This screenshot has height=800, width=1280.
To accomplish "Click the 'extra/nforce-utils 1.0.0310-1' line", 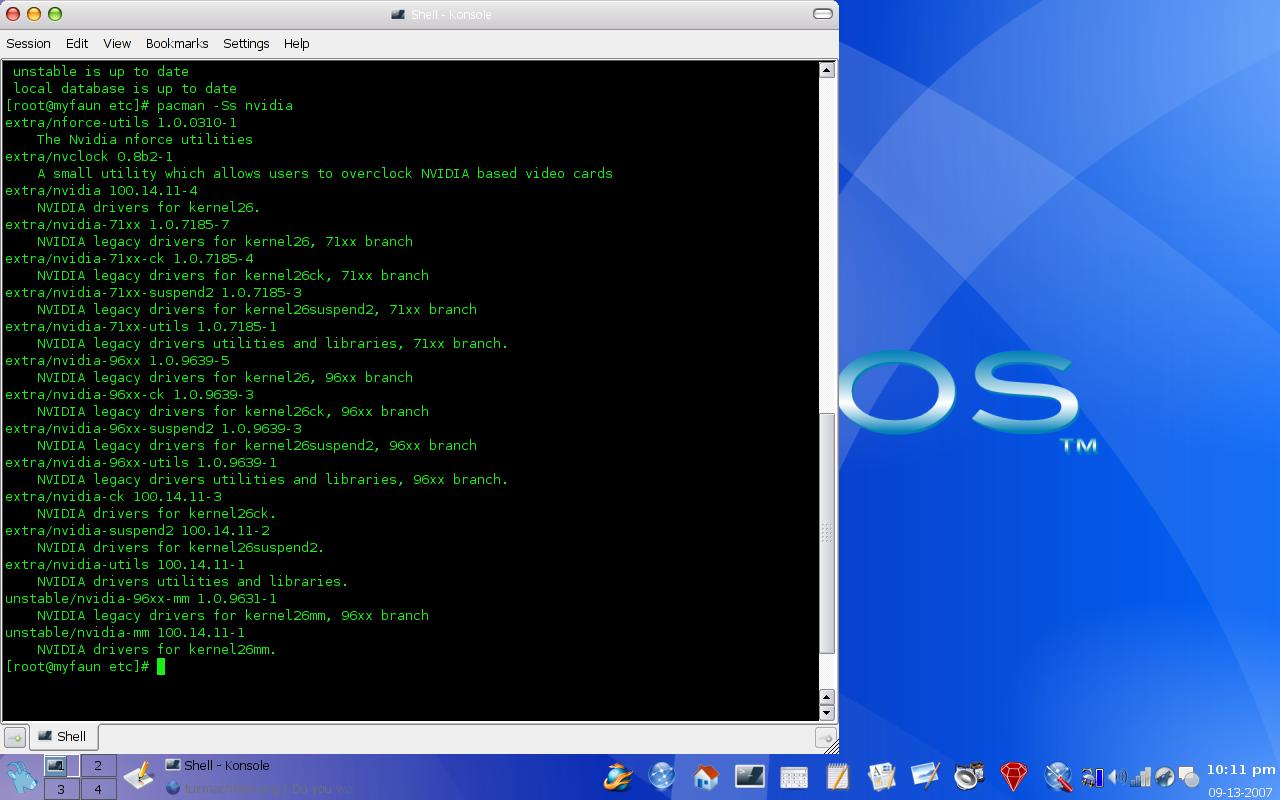I will (121, 122).
